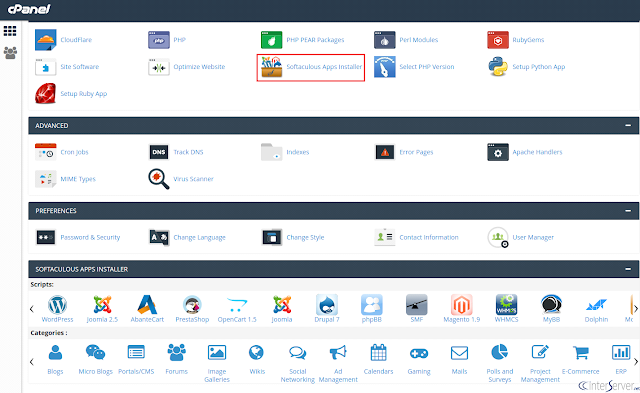Image resolution: width=640 pixels, height=393 pixels.
Task: Open the Site Software icon
Action: (x=45, y=67)
